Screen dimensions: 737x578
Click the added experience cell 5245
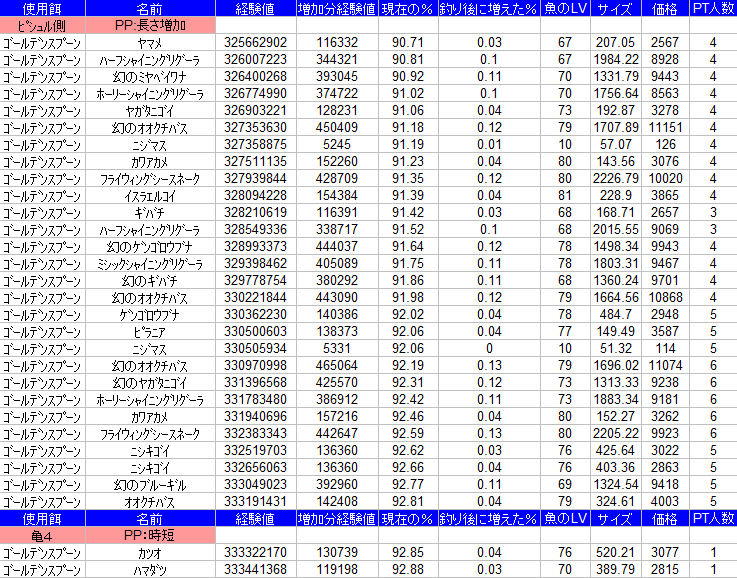[x=337, y=144]
